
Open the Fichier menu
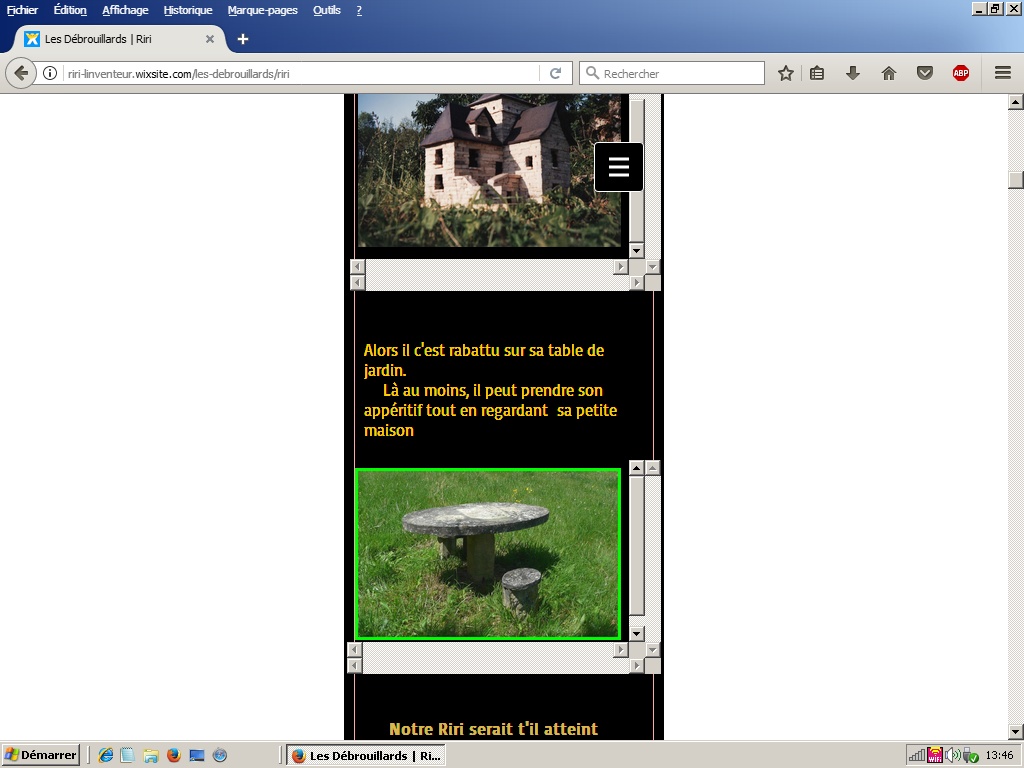(22, 10)
